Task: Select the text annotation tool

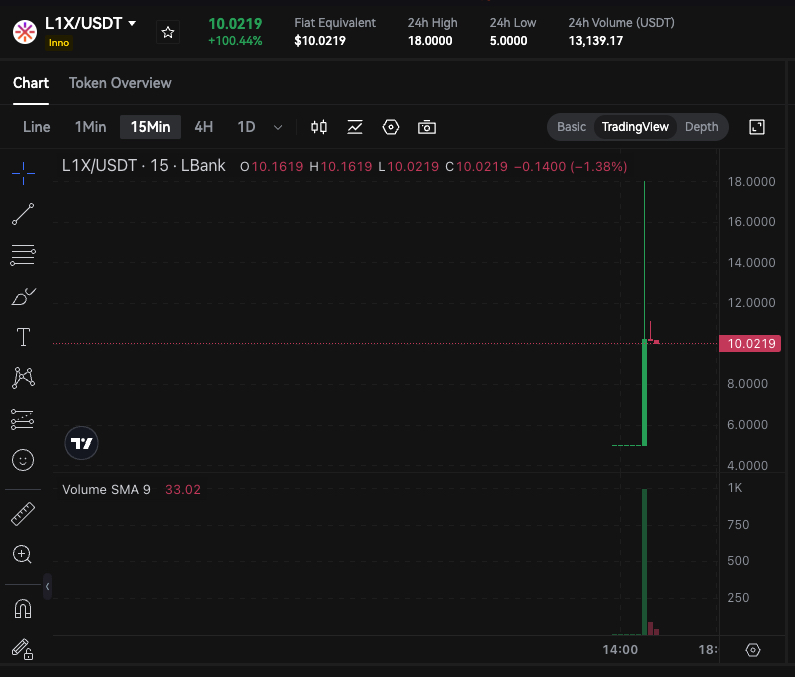Action: click(23, 337)
